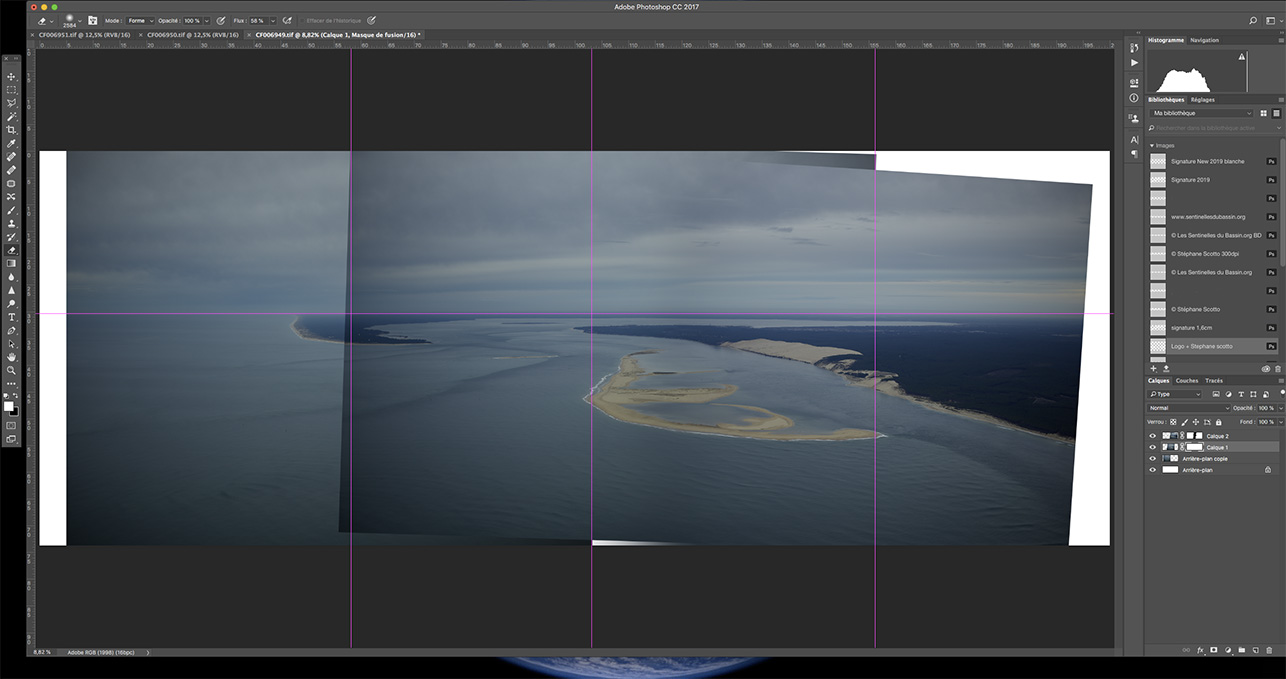The width and height of the screenshot is (1286, 679).
Task: Select the Lasso tool
Action: [x=12, y=103]
